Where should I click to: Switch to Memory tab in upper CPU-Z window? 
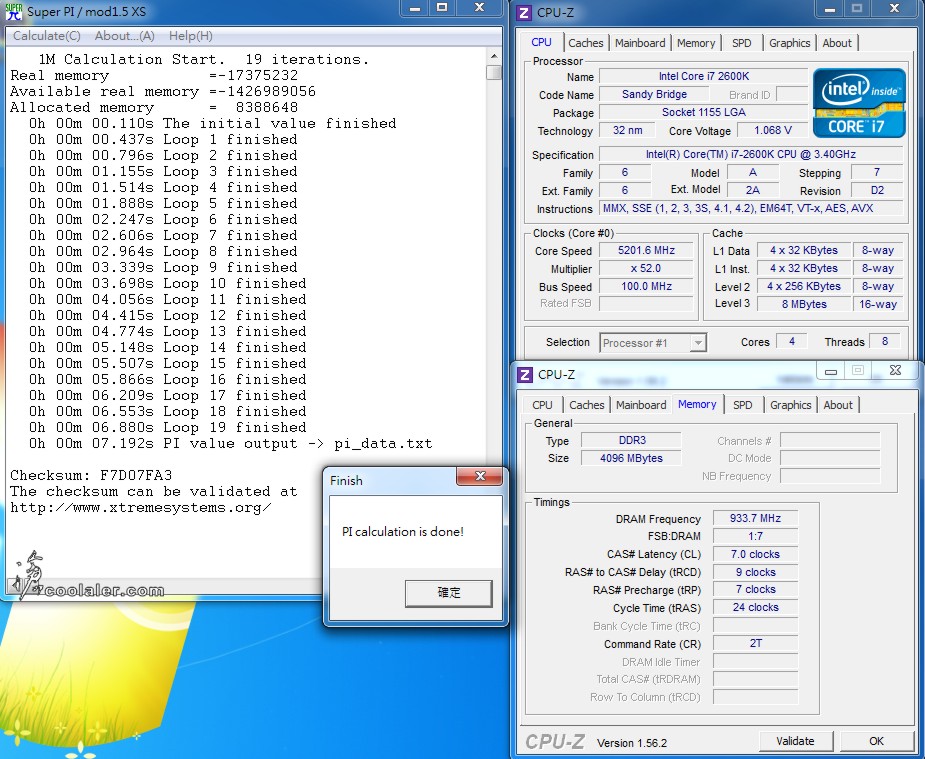click(696, 43)
